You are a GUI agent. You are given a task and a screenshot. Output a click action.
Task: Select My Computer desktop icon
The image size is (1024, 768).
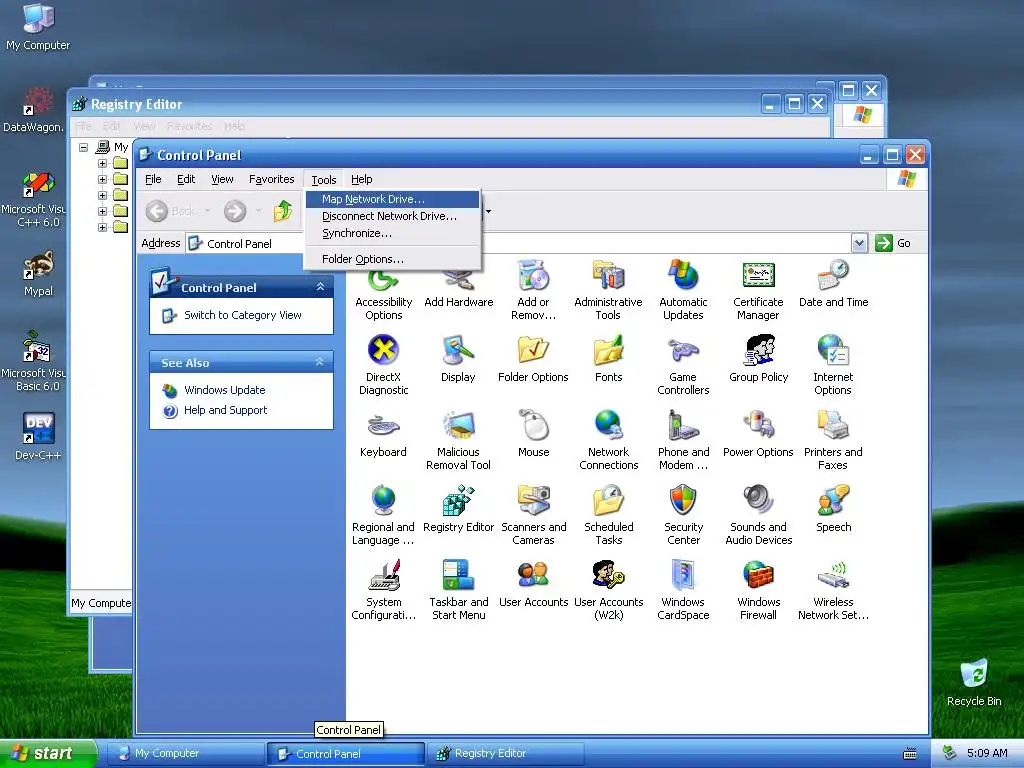pyautogui.click(x=38, y=27)
